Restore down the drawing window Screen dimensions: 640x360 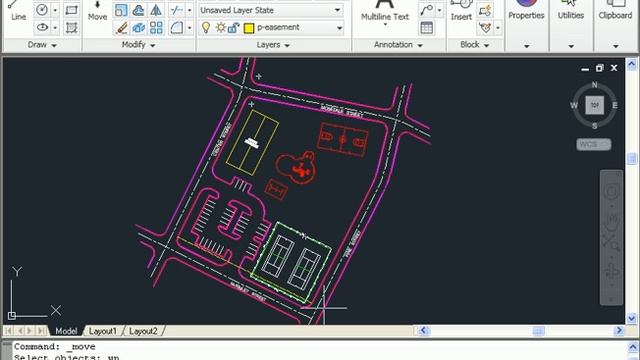(599, 68)
